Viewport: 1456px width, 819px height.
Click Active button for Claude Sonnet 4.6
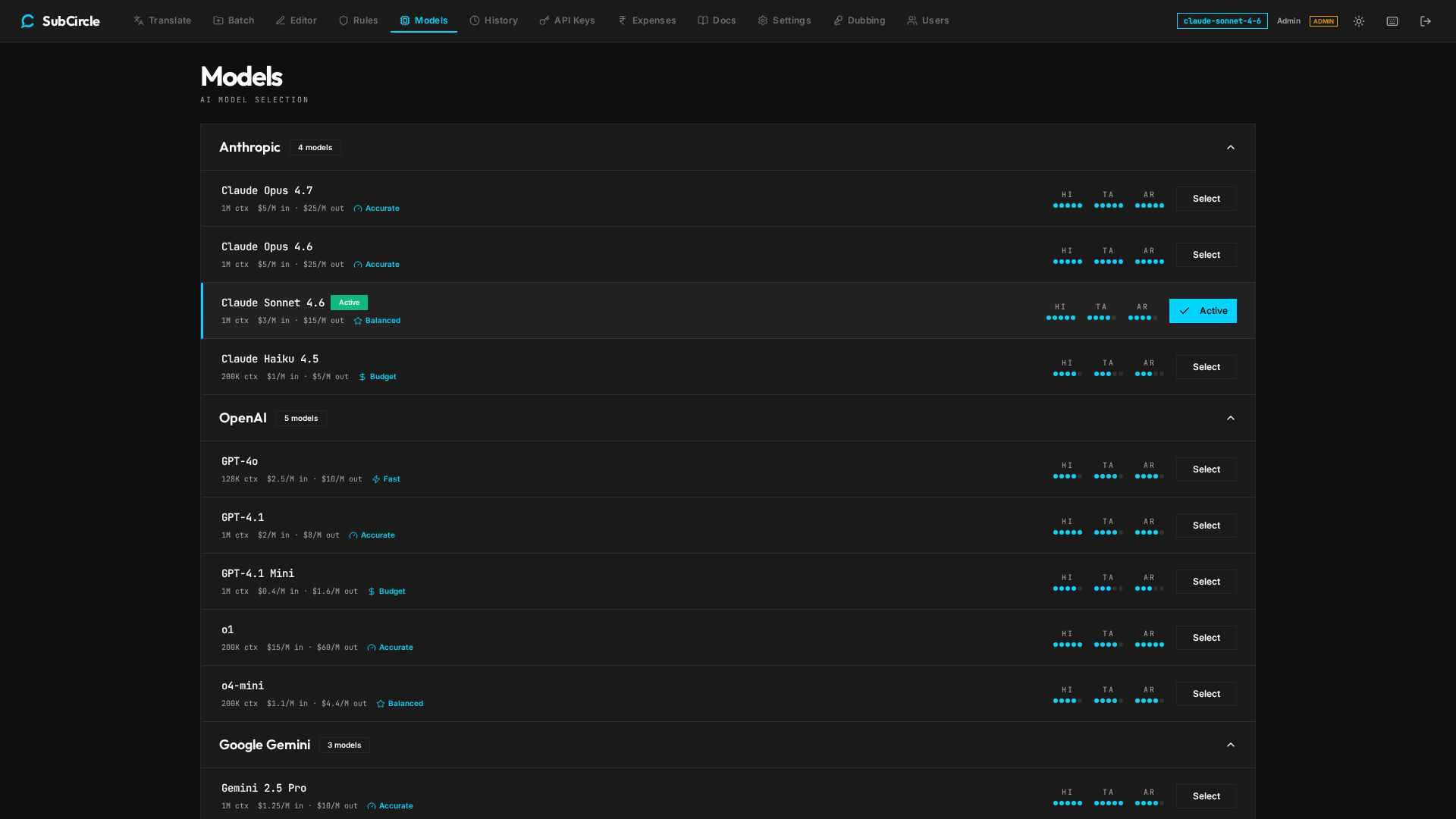1203,311
